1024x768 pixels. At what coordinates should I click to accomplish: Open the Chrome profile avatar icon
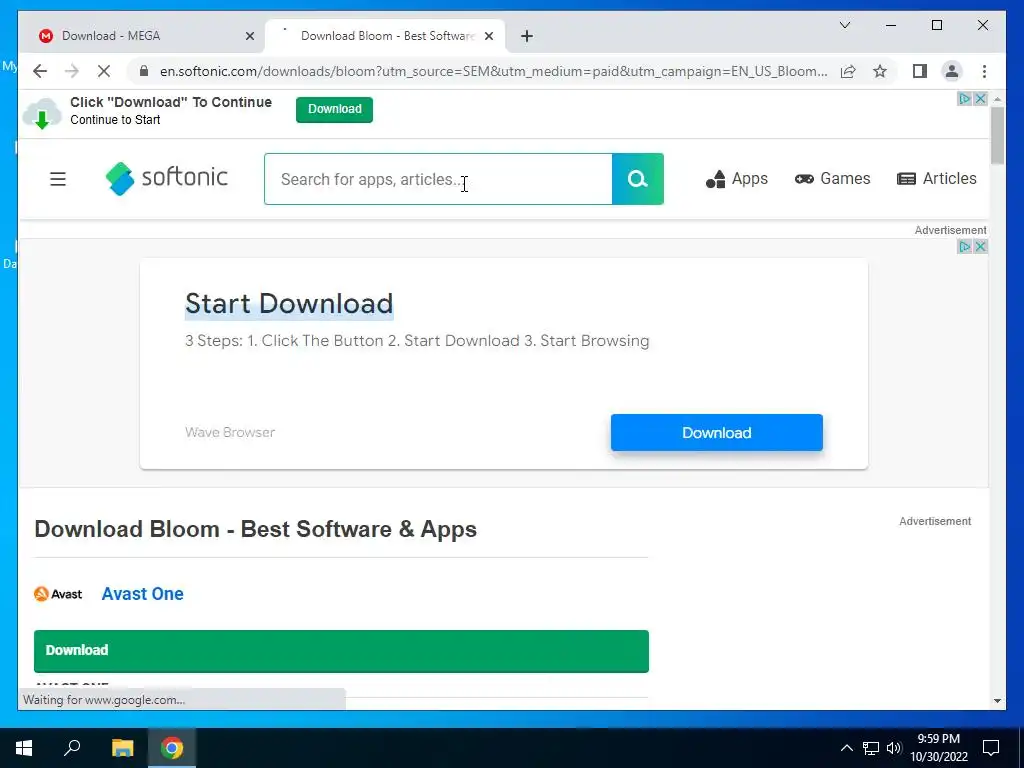coord(952,71)
